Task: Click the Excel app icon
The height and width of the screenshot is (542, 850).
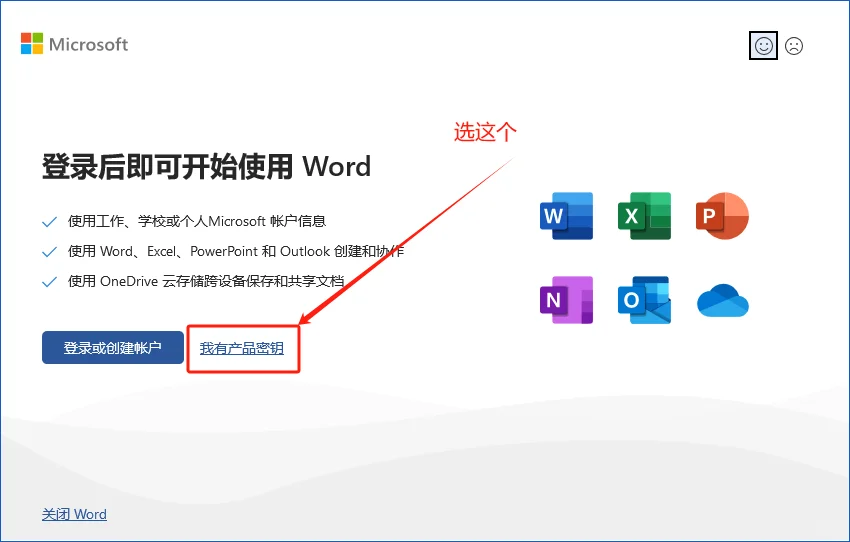Action: [645, 216]
